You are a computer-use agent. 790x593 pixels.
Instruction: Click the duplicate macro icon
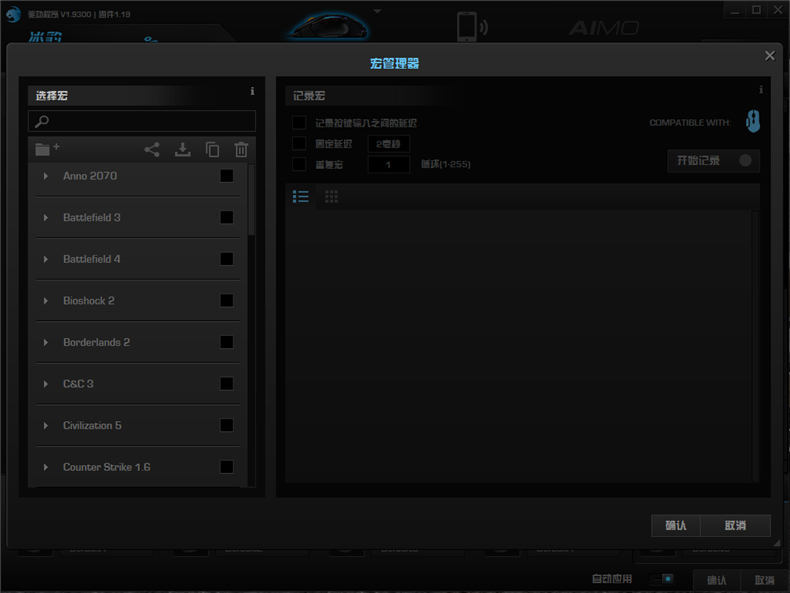coord(213,150)
